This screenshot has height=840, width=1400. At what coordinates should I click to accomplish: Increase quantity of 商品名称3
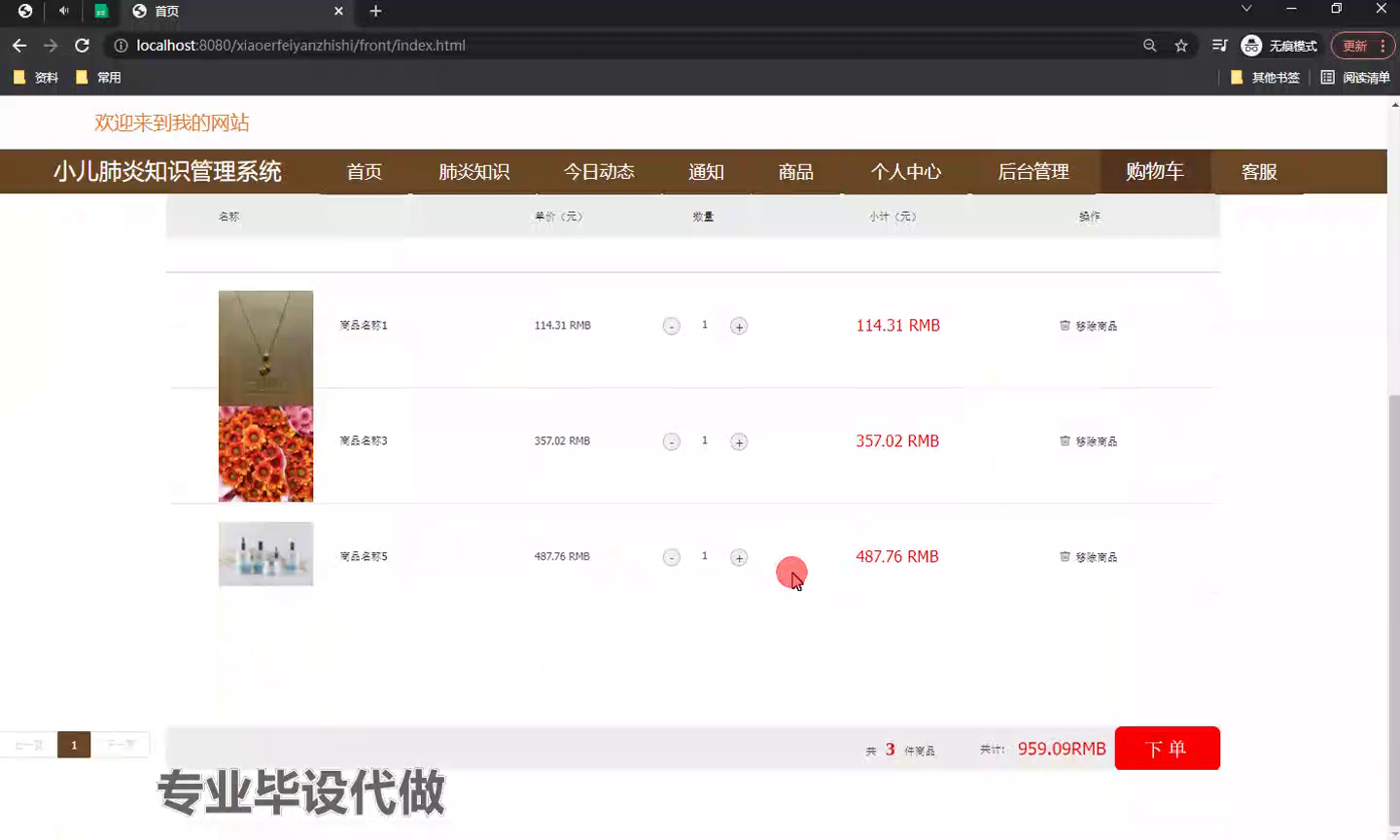click(x=739, y=442)
